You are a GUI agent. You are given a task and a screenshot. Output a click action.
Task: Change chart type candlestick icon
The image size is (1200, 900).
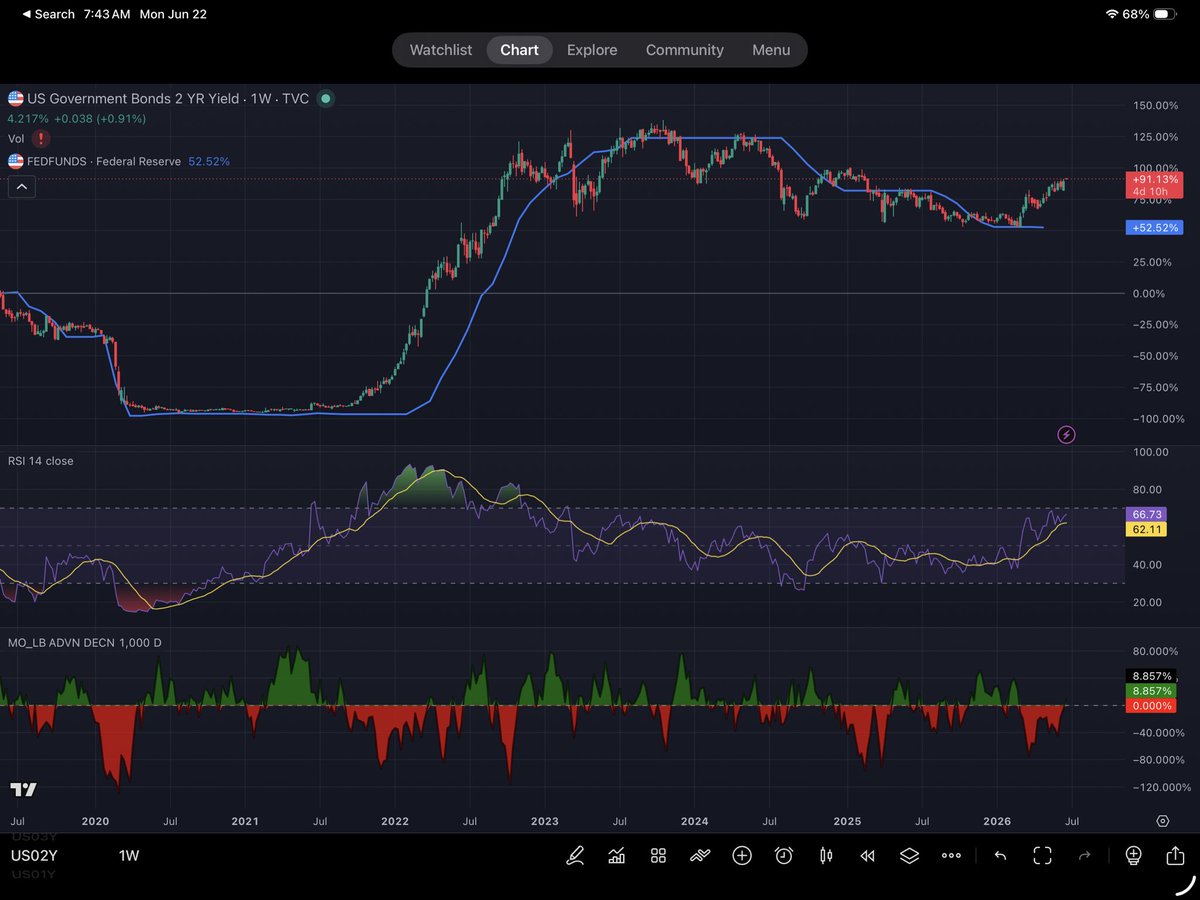tap(826, 855)
